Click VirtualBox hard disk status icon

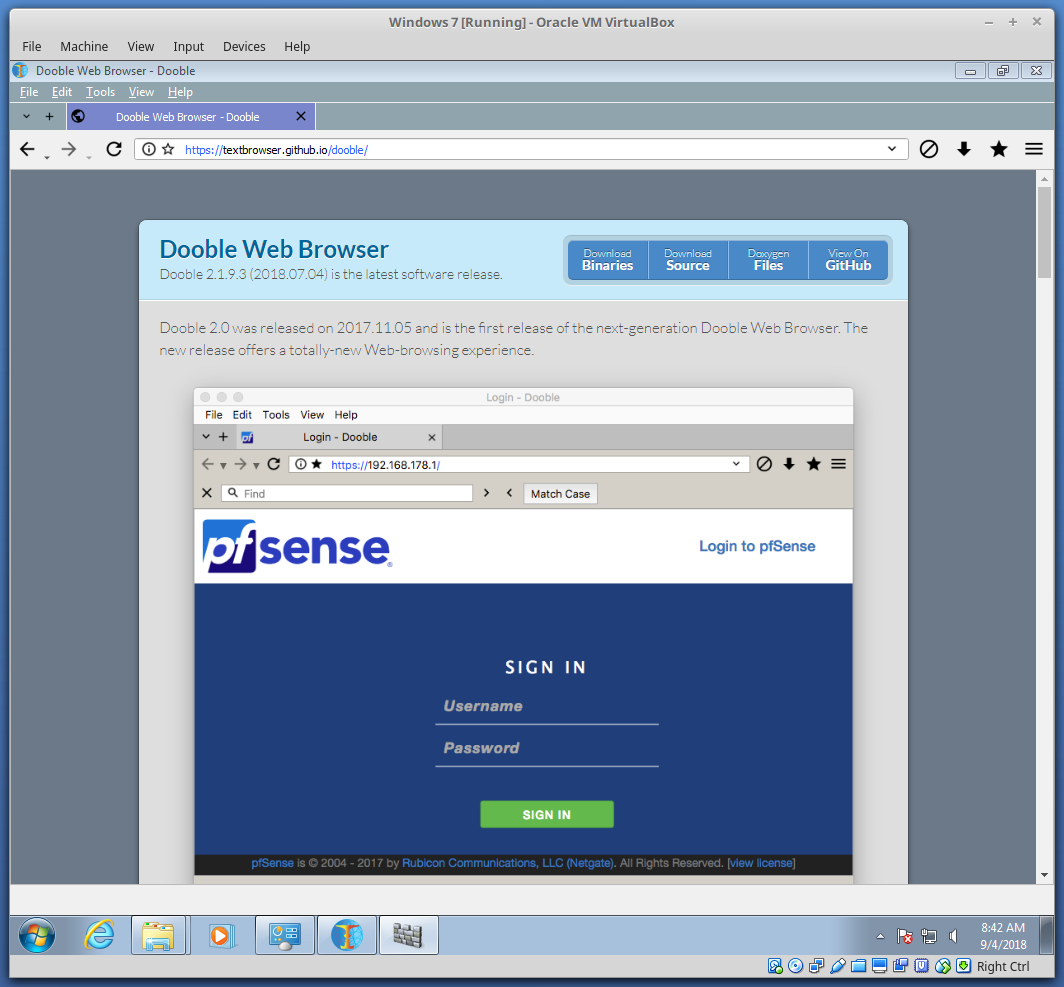click(775, 966)
